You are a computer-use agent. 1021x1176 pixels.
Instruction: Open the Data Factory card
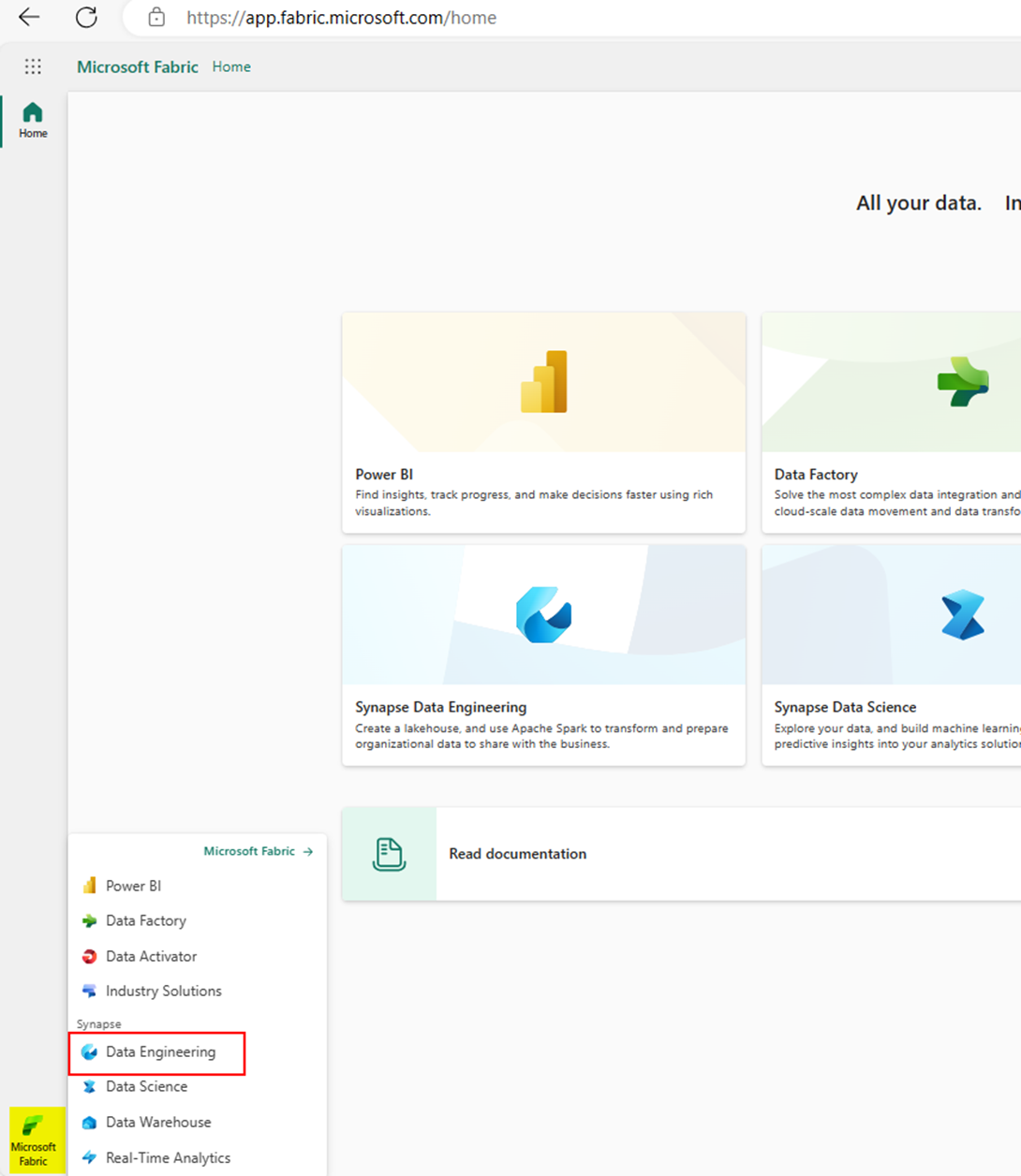click(x=892, y=422)
